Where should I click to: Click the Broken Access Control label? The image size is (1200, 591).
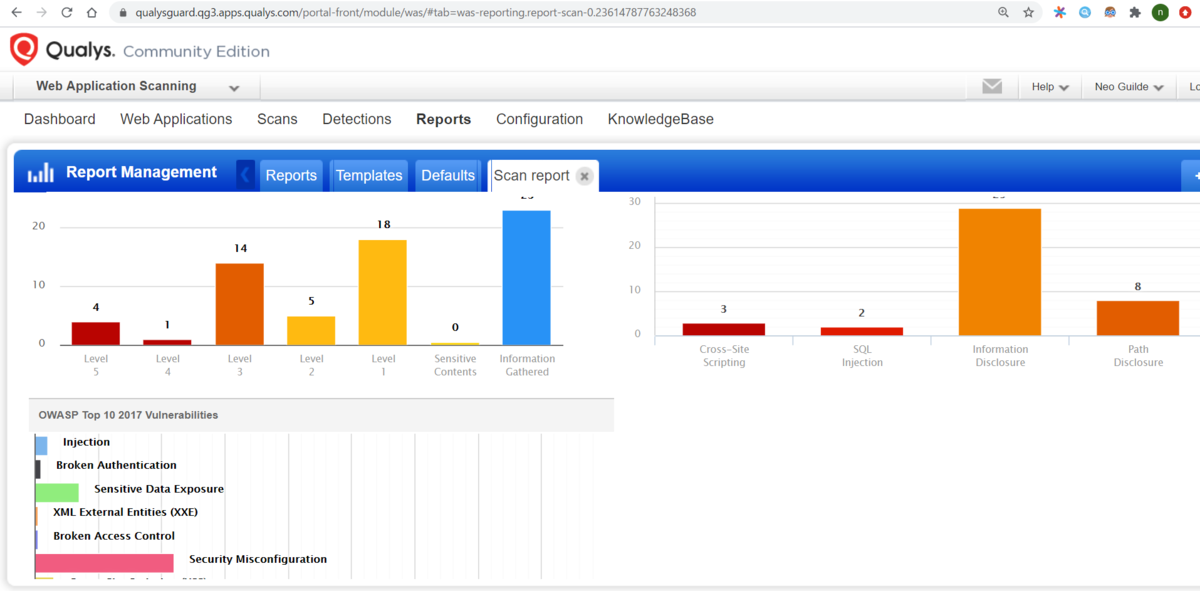tap(114, 536)
